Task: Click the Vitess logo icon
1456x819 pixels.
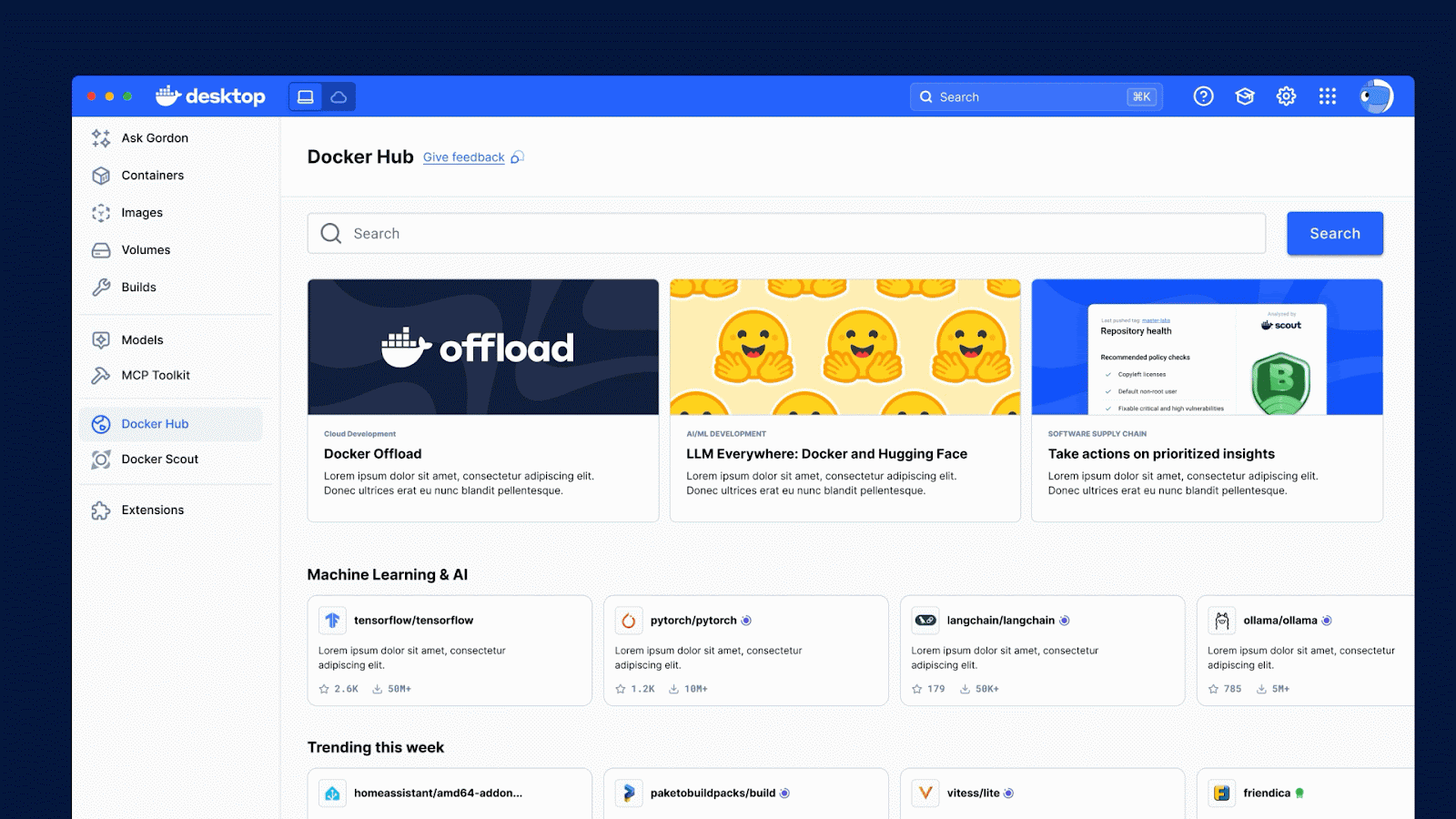Action: click(x=925, y=794)
